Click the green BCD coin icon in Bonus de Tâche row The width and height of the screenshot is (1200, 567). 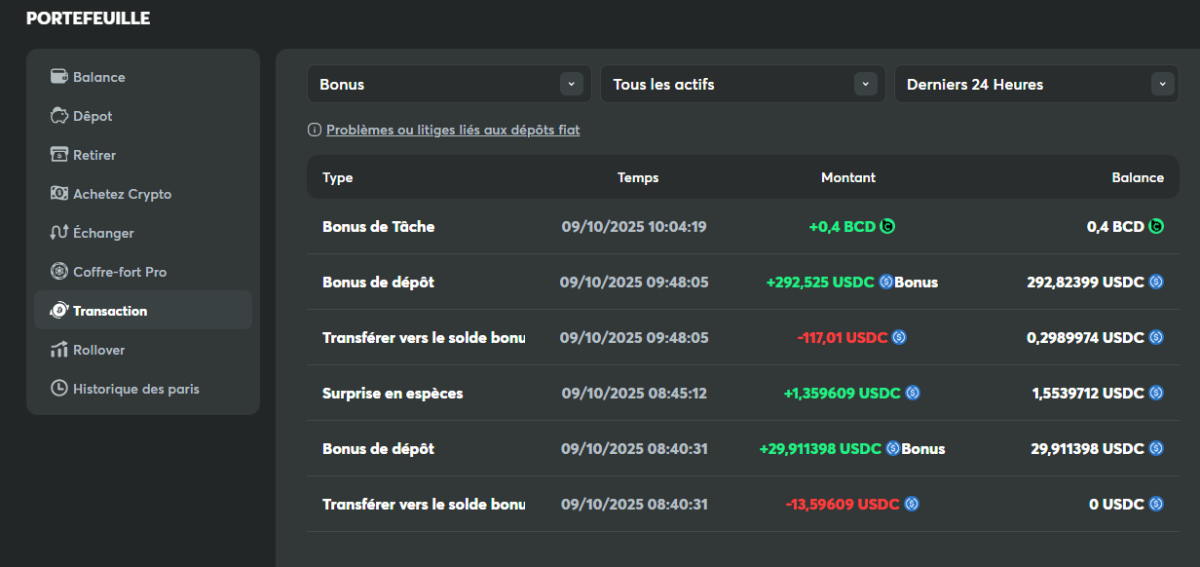(888, 227)
